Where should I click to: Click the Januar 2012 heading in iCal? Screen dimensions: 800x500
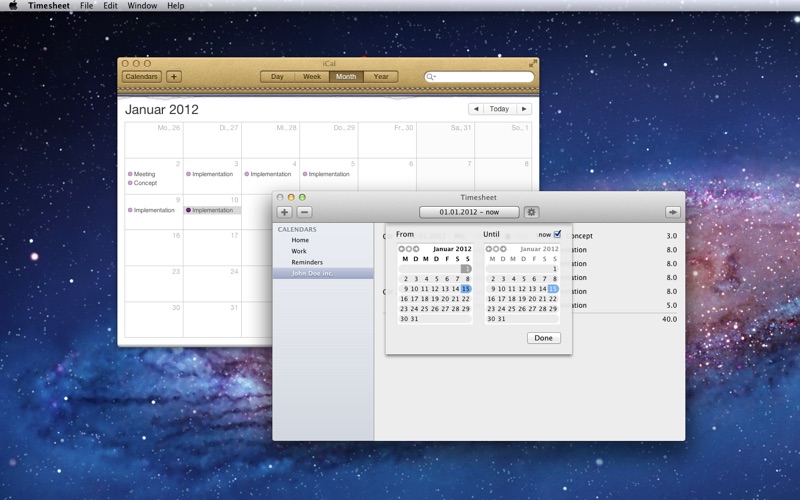click(162, 110)
